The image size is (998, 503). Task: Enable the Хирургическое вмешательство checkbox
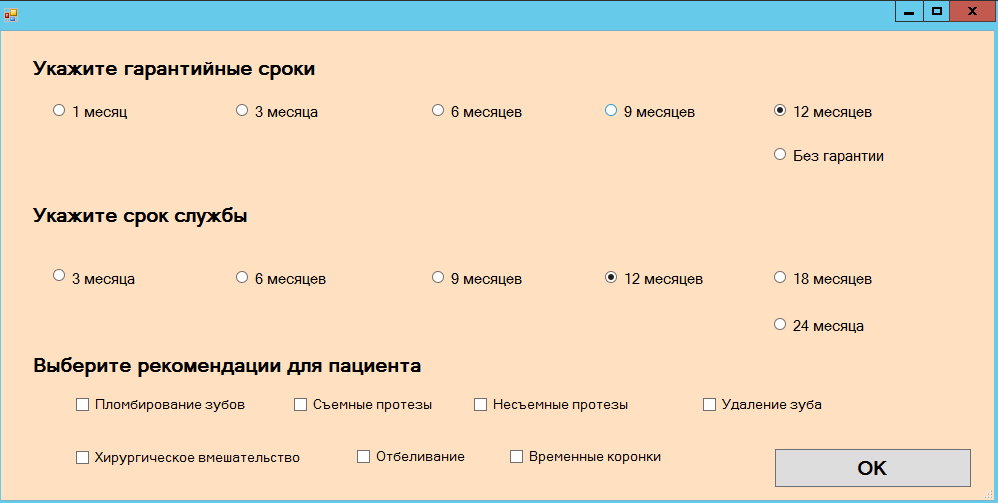[83, 458]
